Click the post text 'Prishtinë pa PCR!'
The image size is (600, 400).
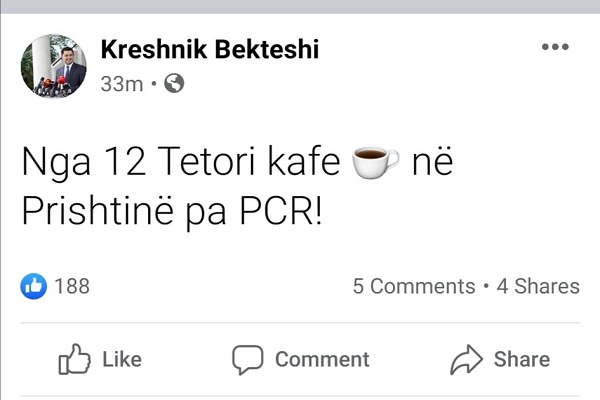172,212
